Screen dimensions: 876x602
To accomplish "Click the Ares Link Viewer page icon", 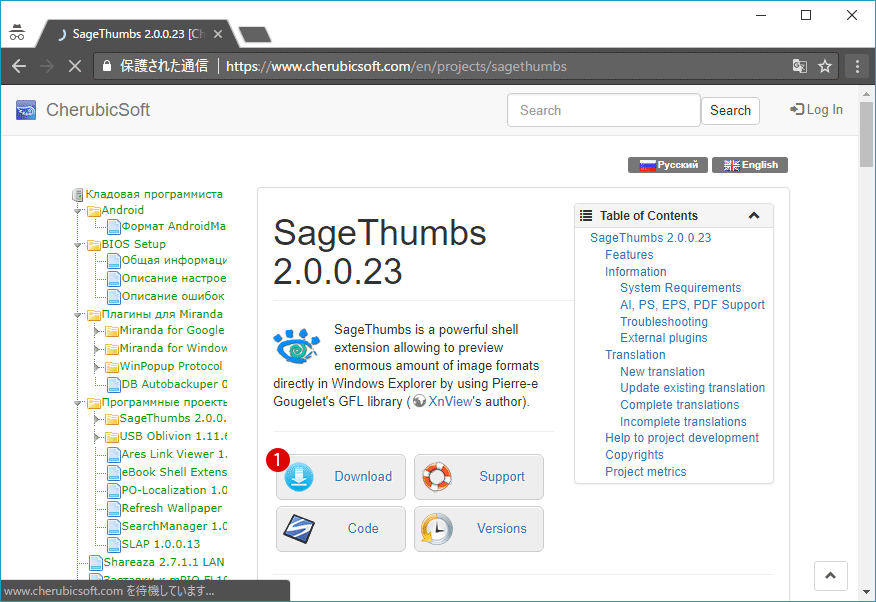I will tap(114, 454).
